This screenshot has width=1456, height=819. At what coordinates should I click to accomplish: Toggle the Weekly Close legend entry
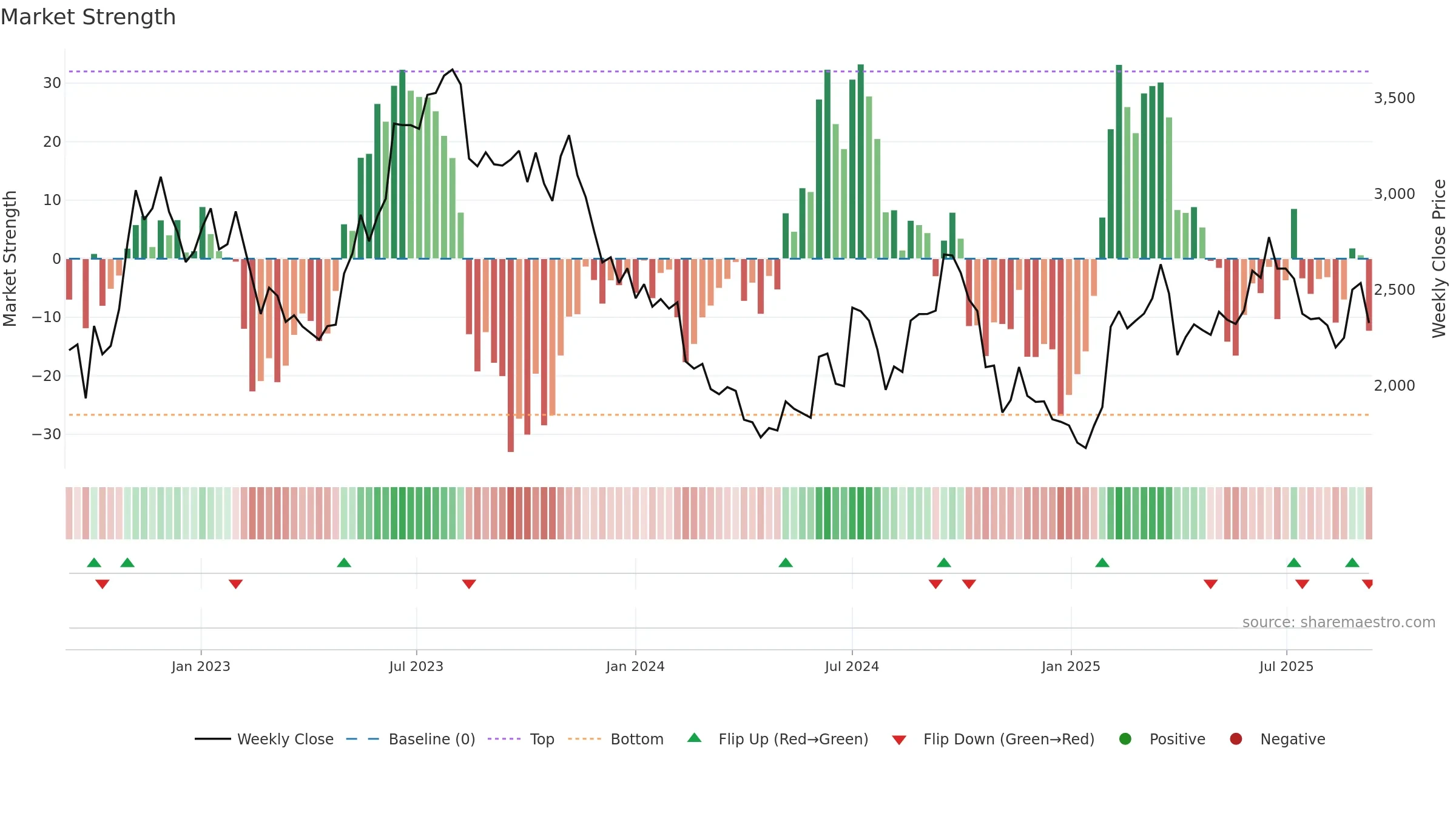click(265, 739)
